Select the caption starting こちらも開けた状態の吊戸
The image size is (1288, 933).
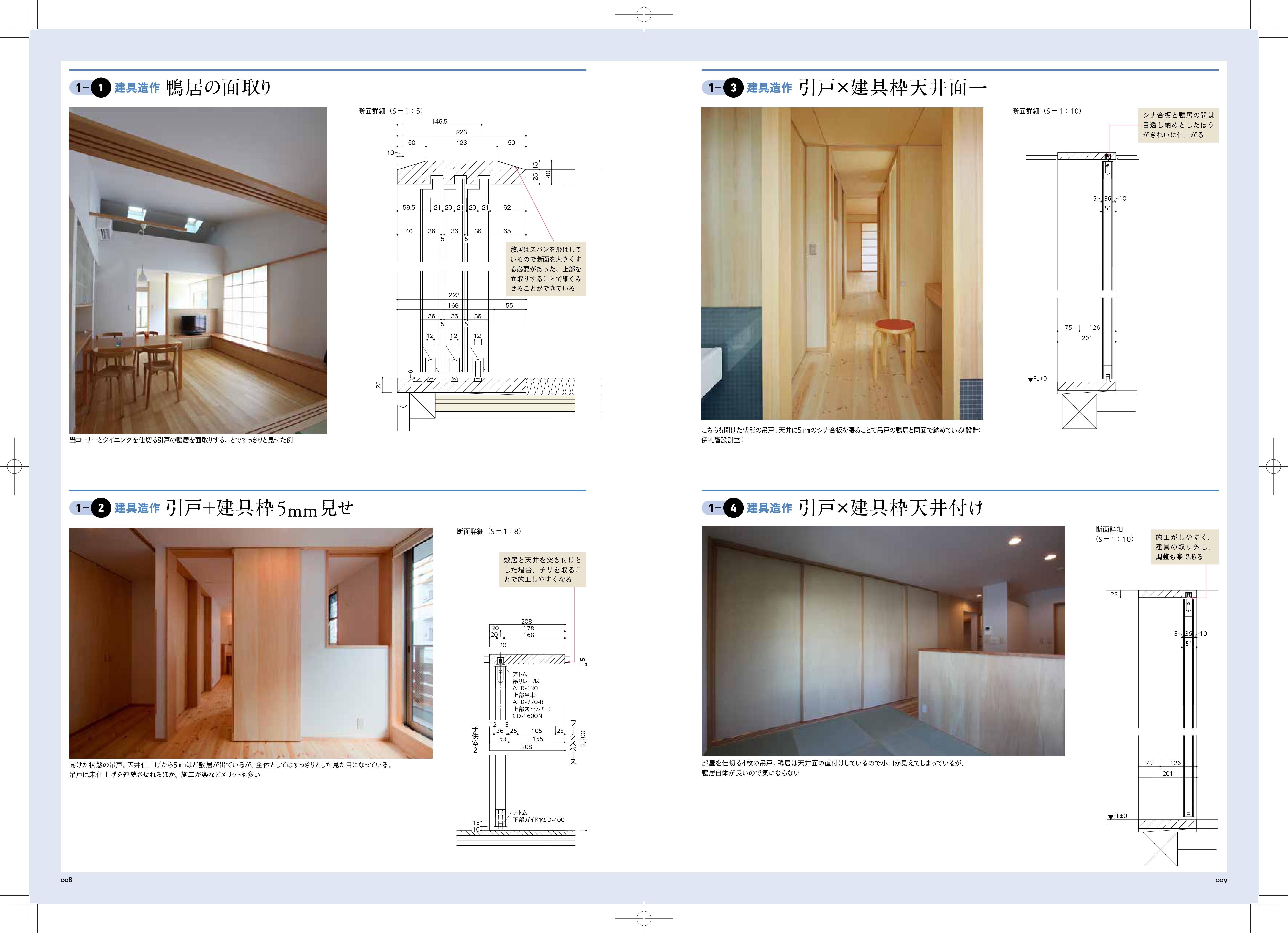tap(841, 435)
